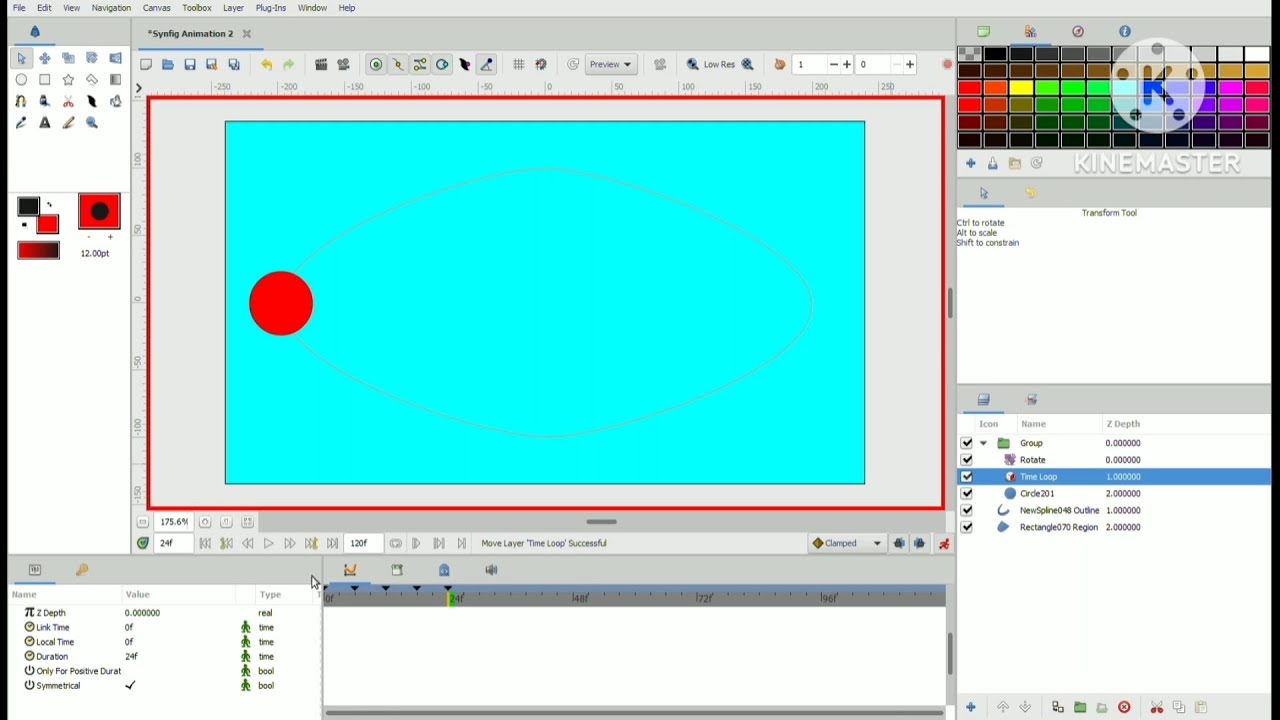Select the Polygon tool
Image resolution: width=1280 pixels, height=720 pixels.
[x=92, y=80]
